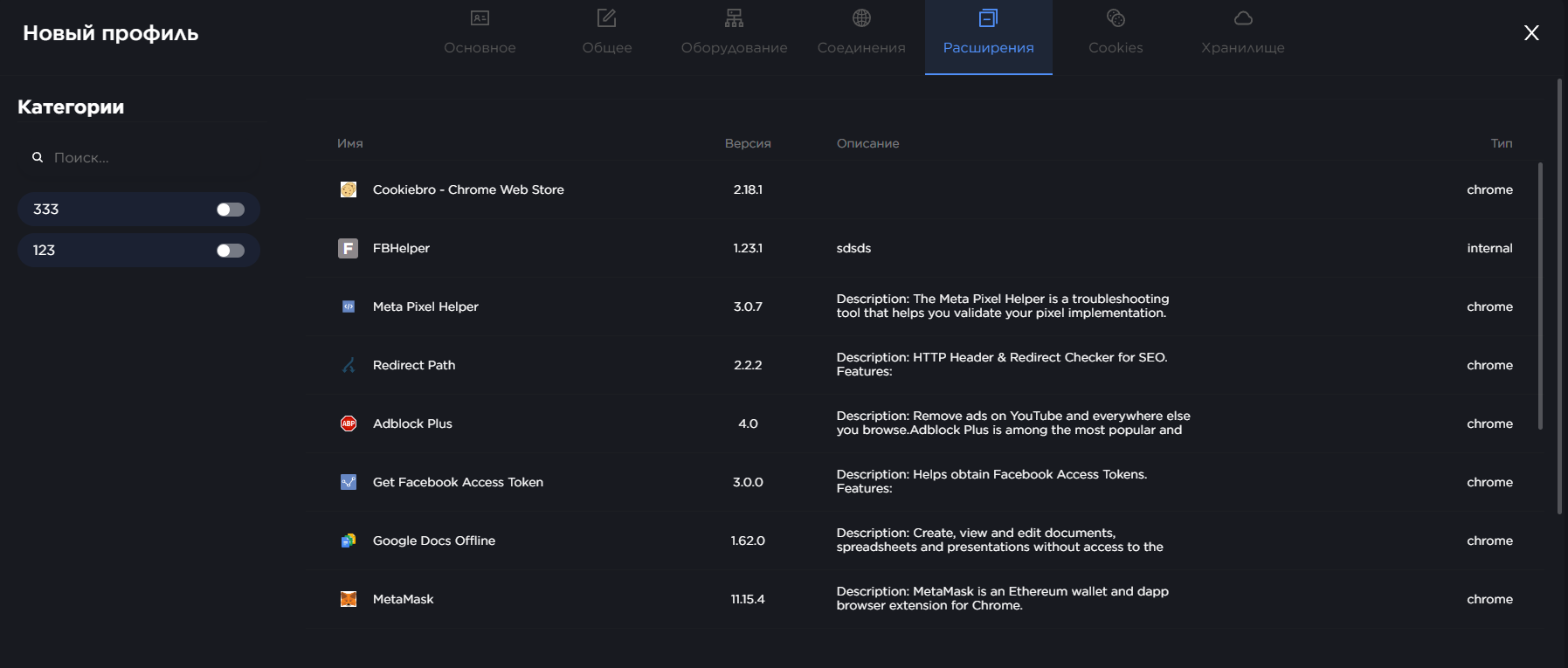Screen dimensions: 1568x668
Task: Open the Cookies tab
Action: coord(1116,33)
